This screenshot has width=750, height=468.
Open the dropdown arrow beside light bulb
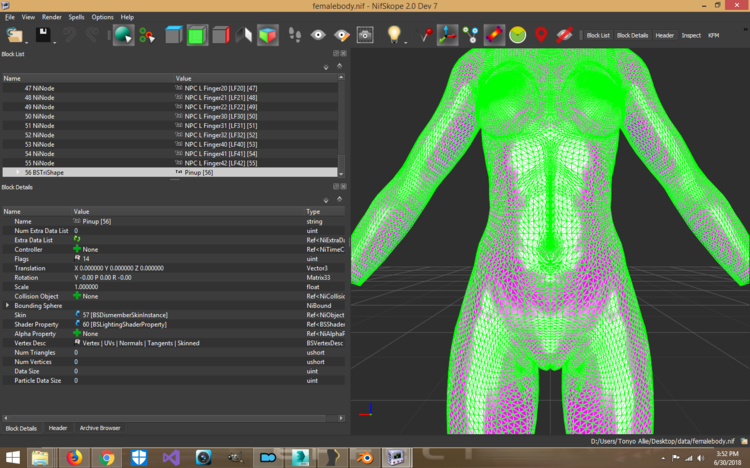(406, 43)
